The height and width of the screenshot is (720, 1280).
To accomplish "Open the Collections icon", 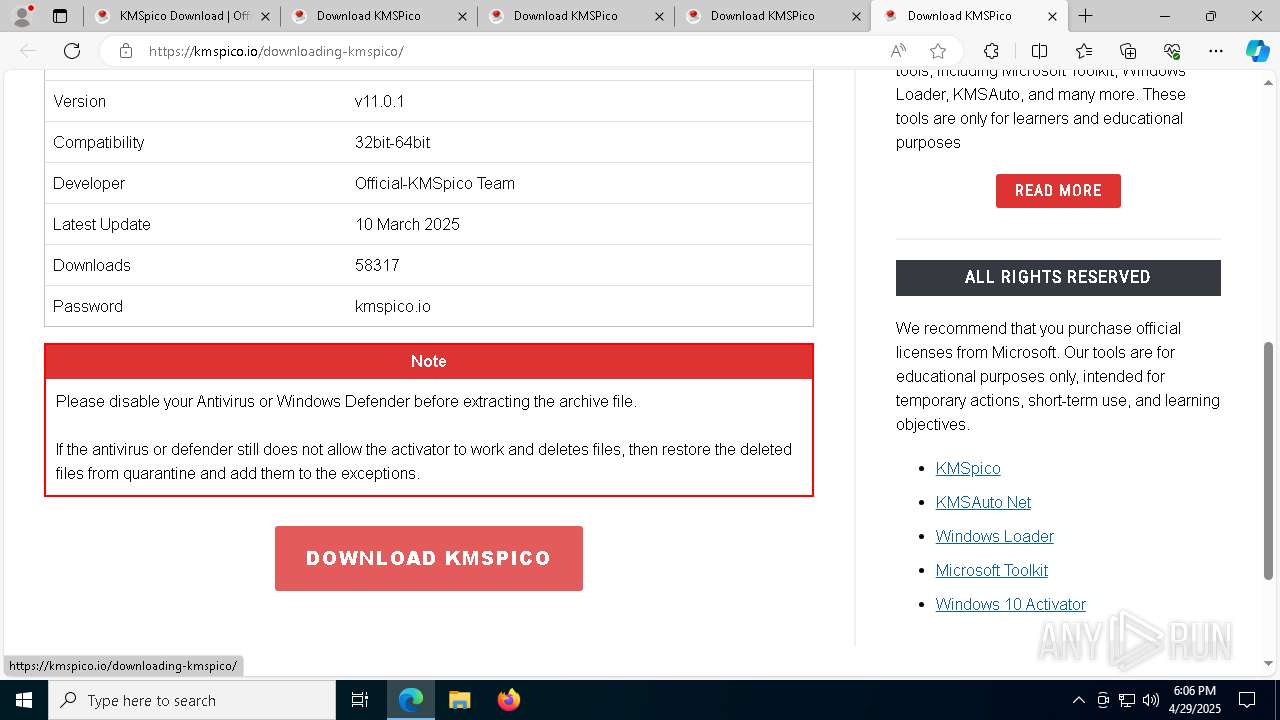I will [1128, 51].
